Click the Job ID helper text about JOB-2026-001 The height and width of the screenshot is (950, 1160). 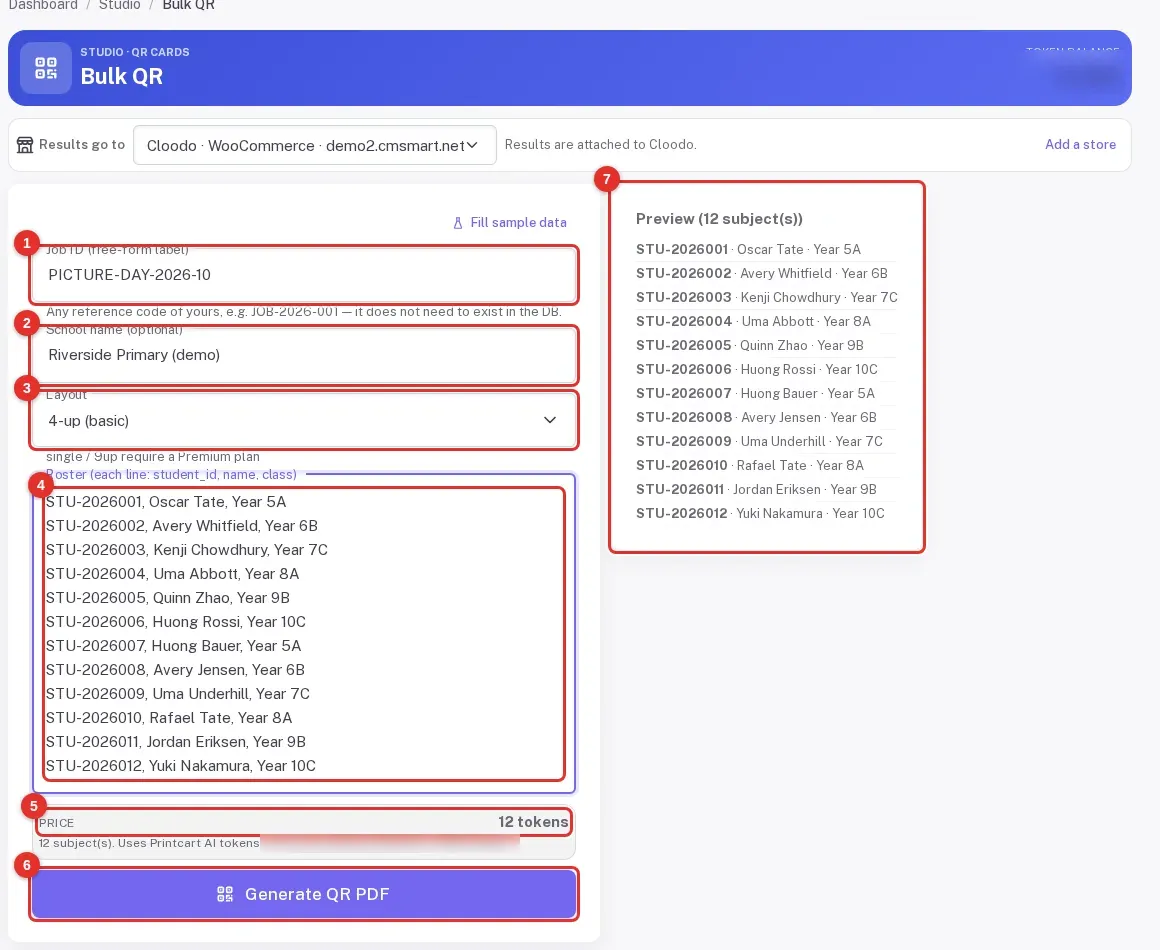[303, 311]
